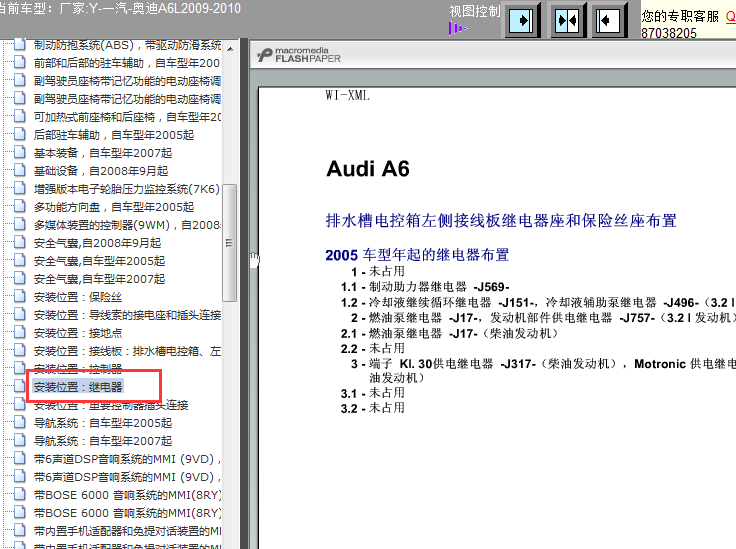
Task: Click the page icon beside 基础设备，自2008年9月起
Action: (19, 170)
